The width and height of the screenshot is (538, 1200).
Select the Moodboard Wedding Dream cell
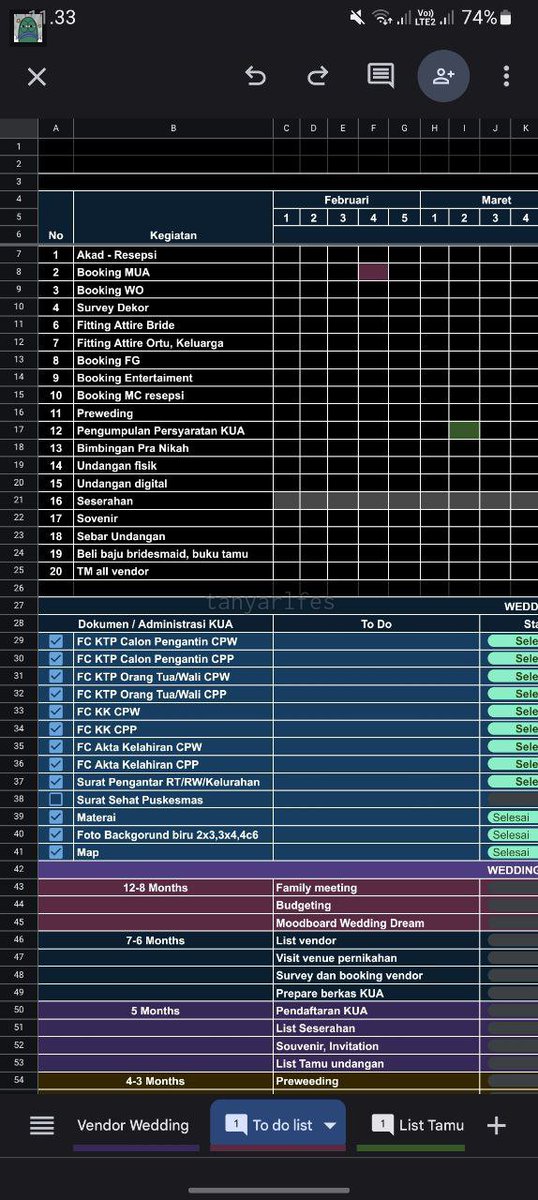pos(376,923)
